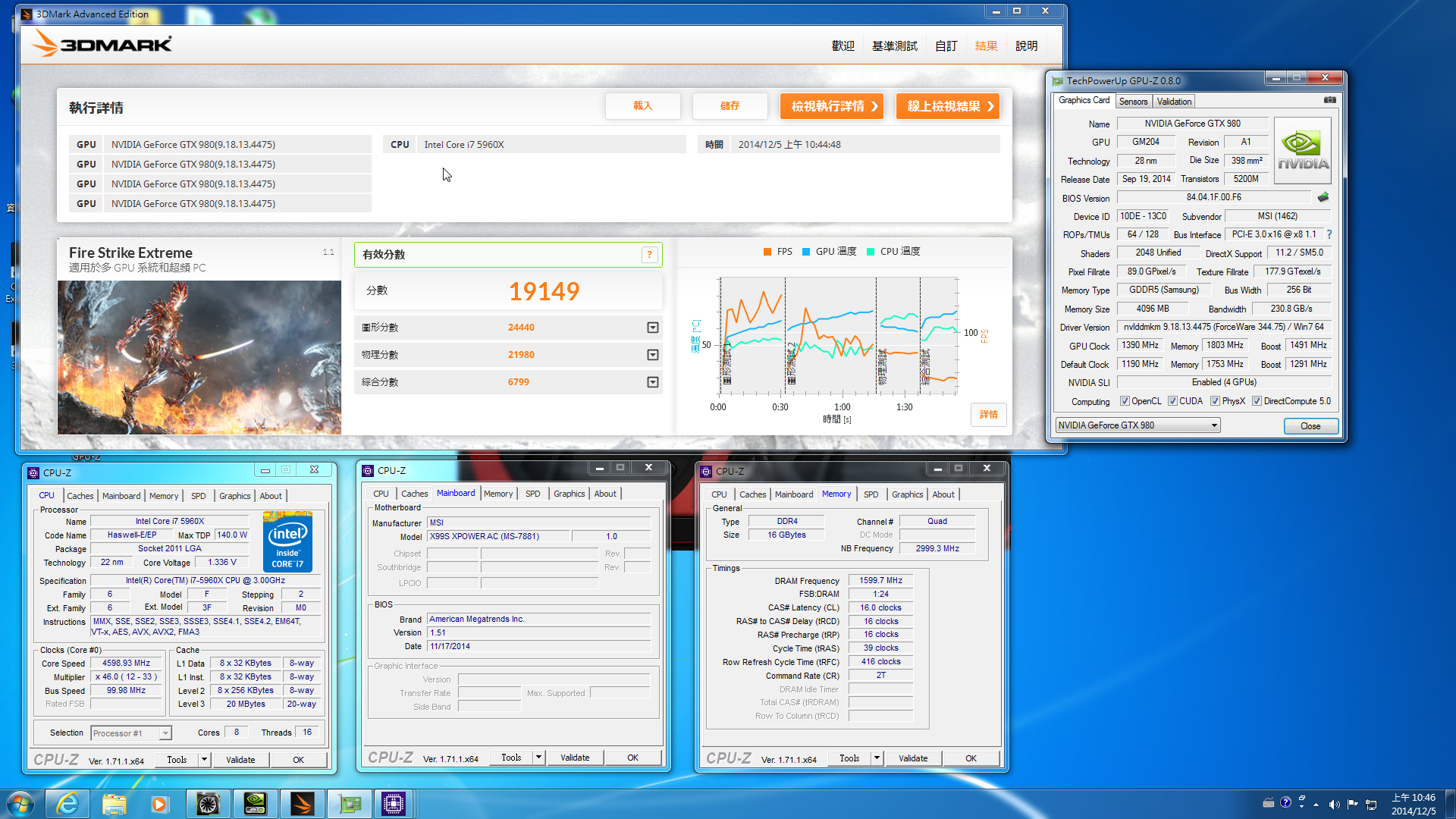Open the motherboard utility taskbar icon
Screen dimensions: 1456x819
pos(349,804)
